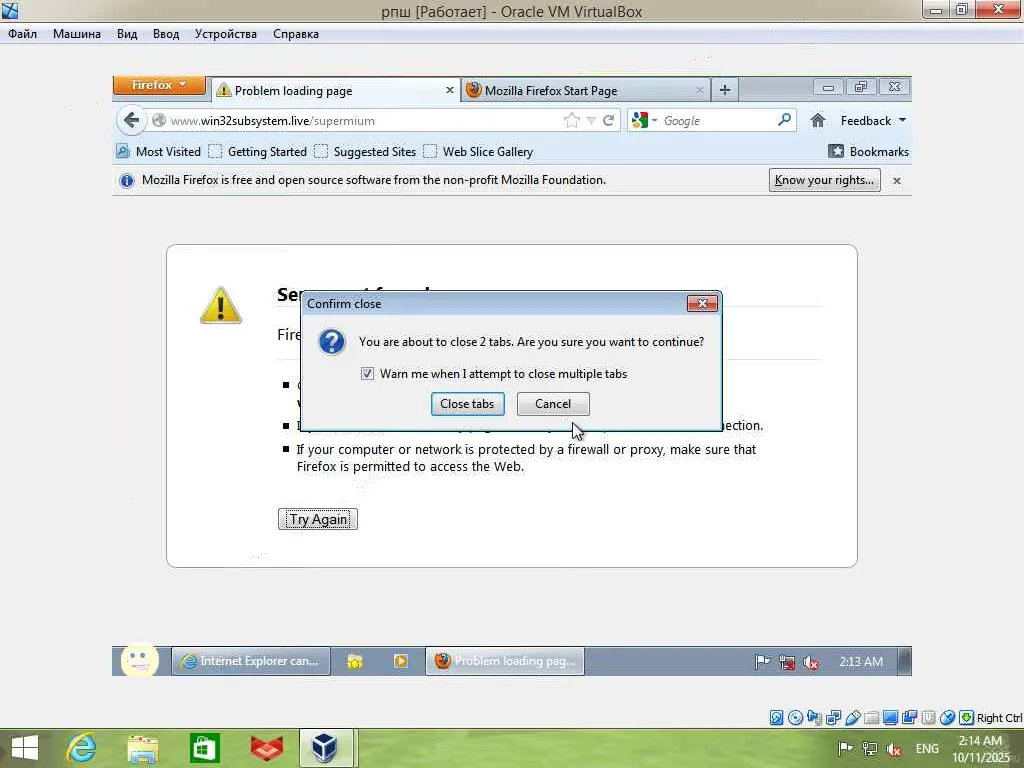Open the Машина menu

76,34
